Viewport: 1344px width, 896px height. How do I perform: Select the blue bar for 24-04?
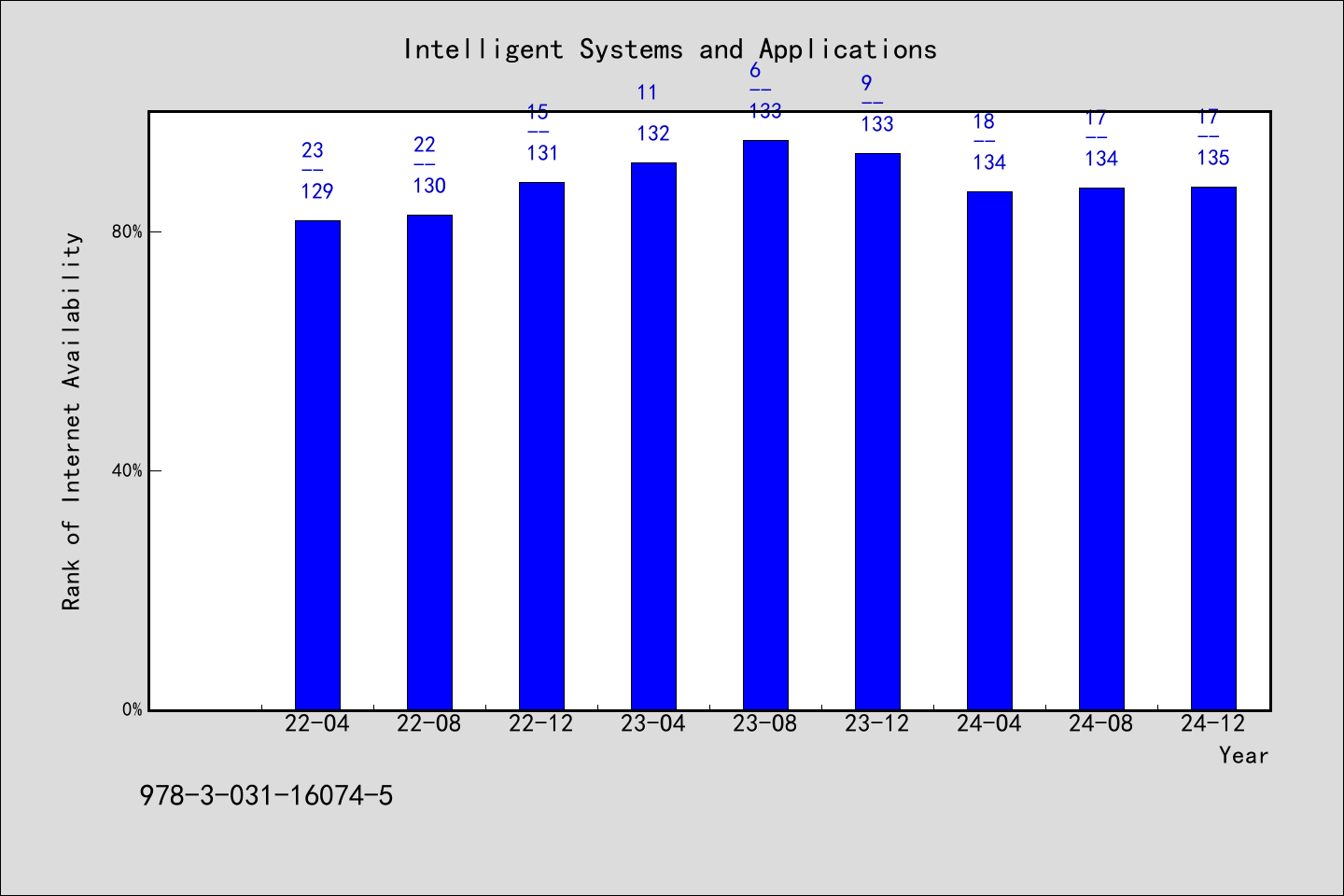(989, 451)
